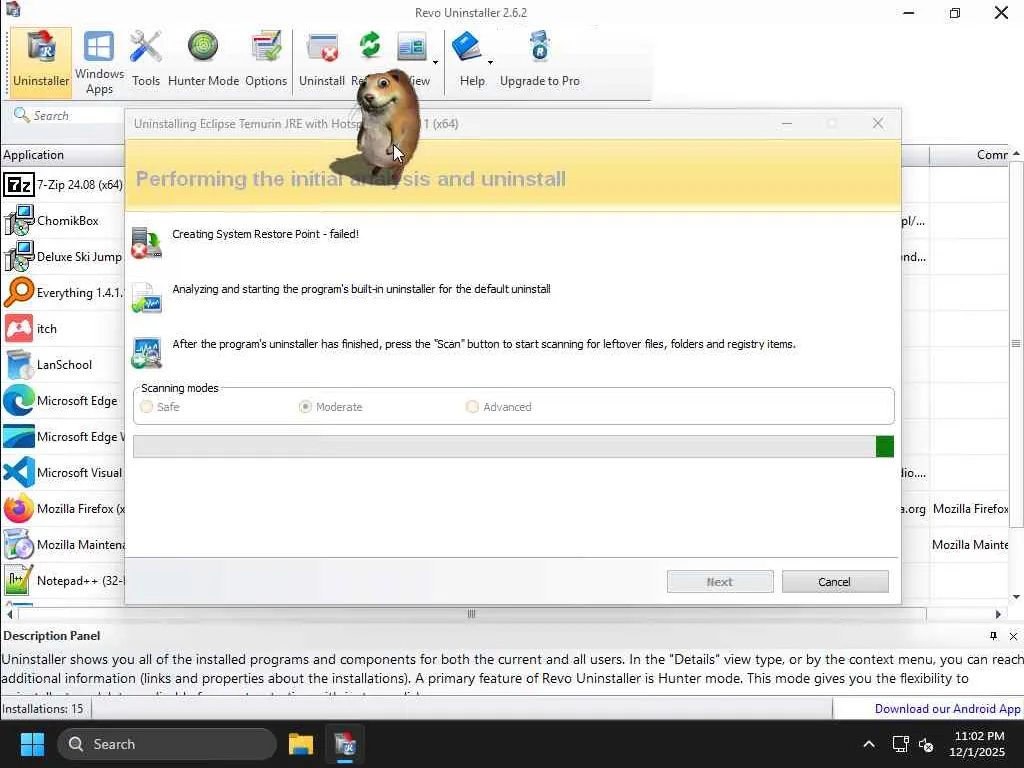Open the Uninstaller toolbar button
The height and width of the screenshot is (768, 1024).
pyautogui.click(x=41, y=61)
